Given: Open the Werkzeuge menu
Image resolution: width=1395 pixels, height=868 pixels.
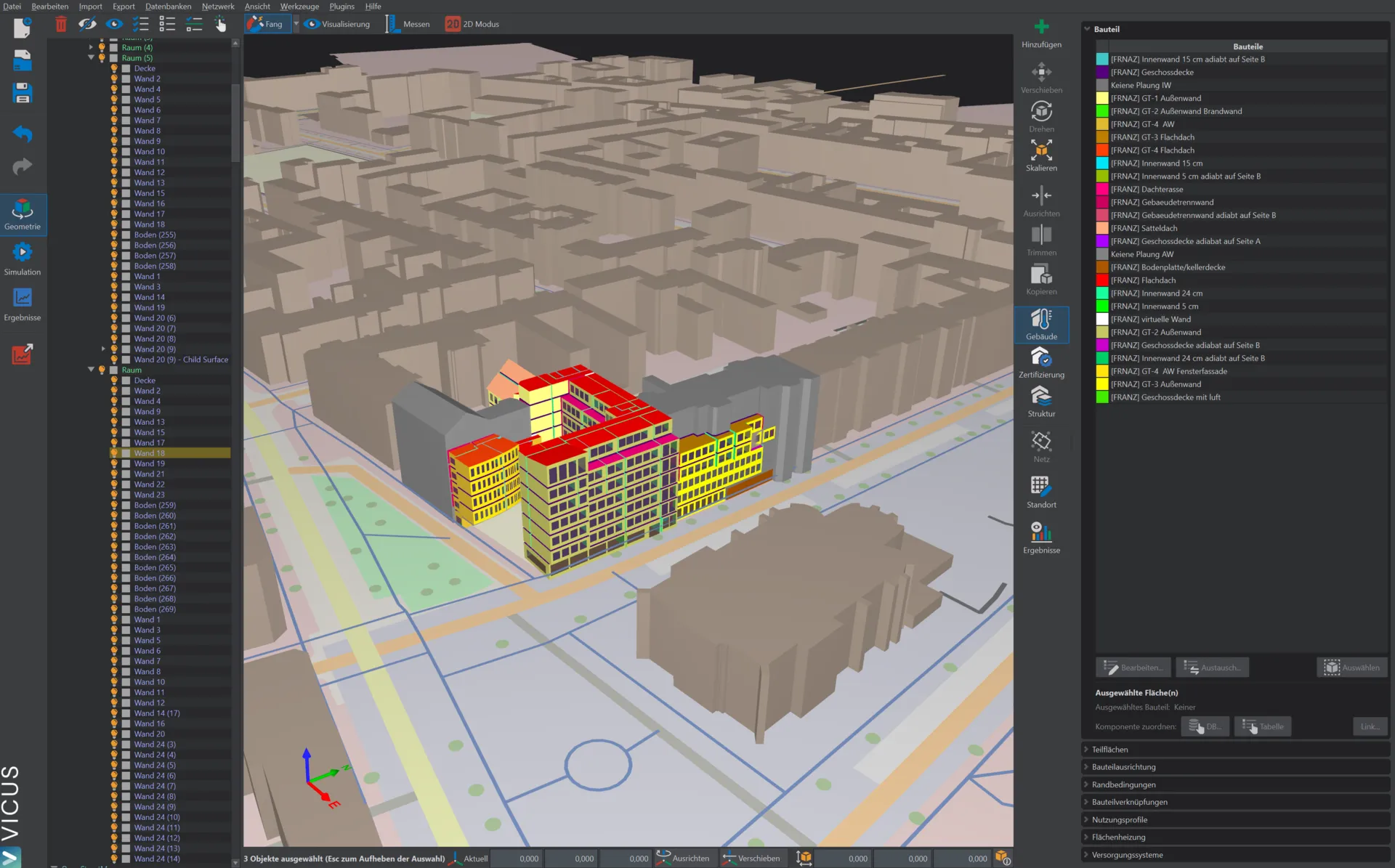Looking at the screenshot, I should (299, 6).
